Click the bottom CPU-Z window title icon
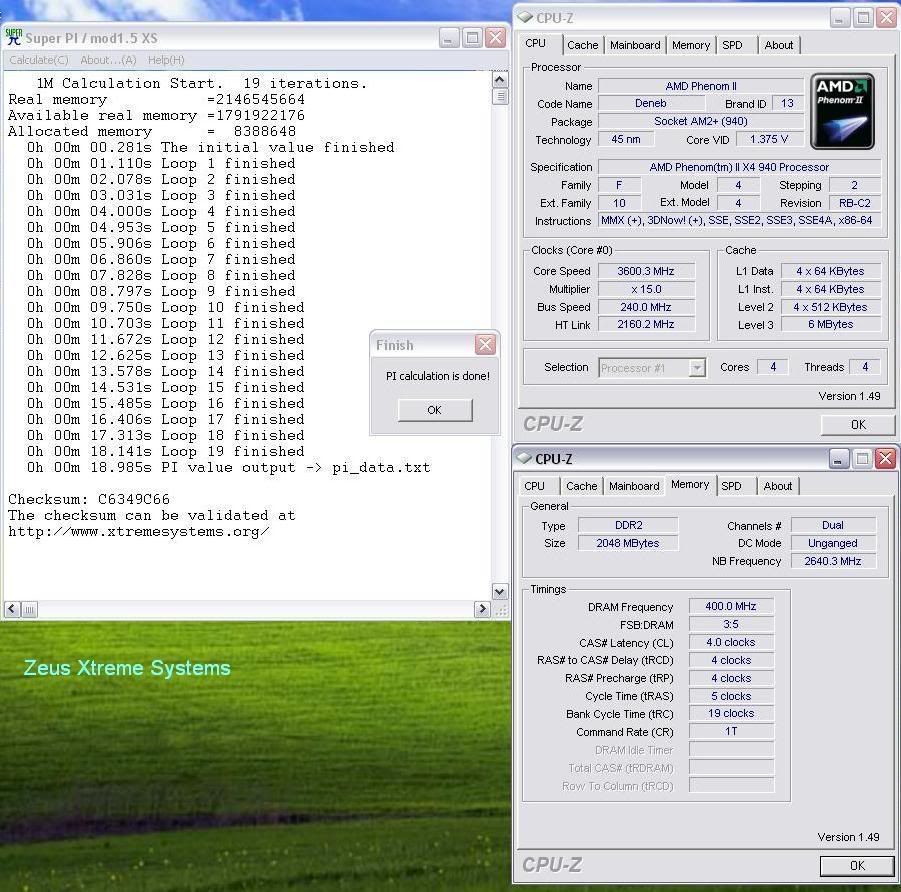Viewport: 901px width, 892px height. point(523,458)
